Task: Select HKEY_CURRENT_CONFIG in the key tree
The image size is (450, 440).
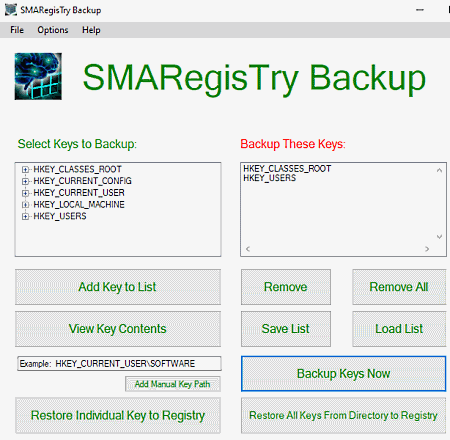Action: pos(82,181)
